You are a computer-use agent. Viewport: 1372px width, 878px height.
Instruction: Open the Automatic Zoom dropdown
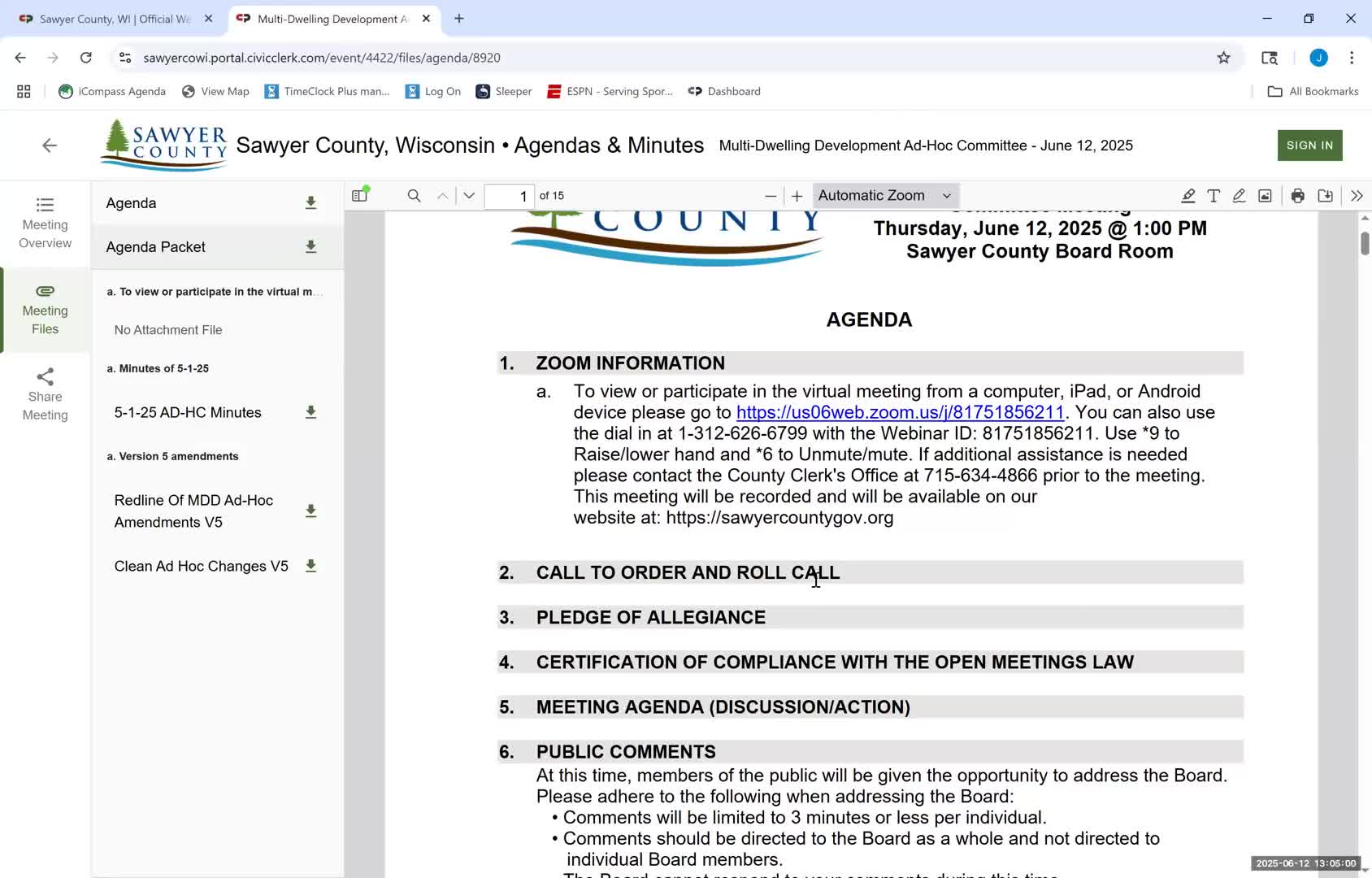point(885,196)
